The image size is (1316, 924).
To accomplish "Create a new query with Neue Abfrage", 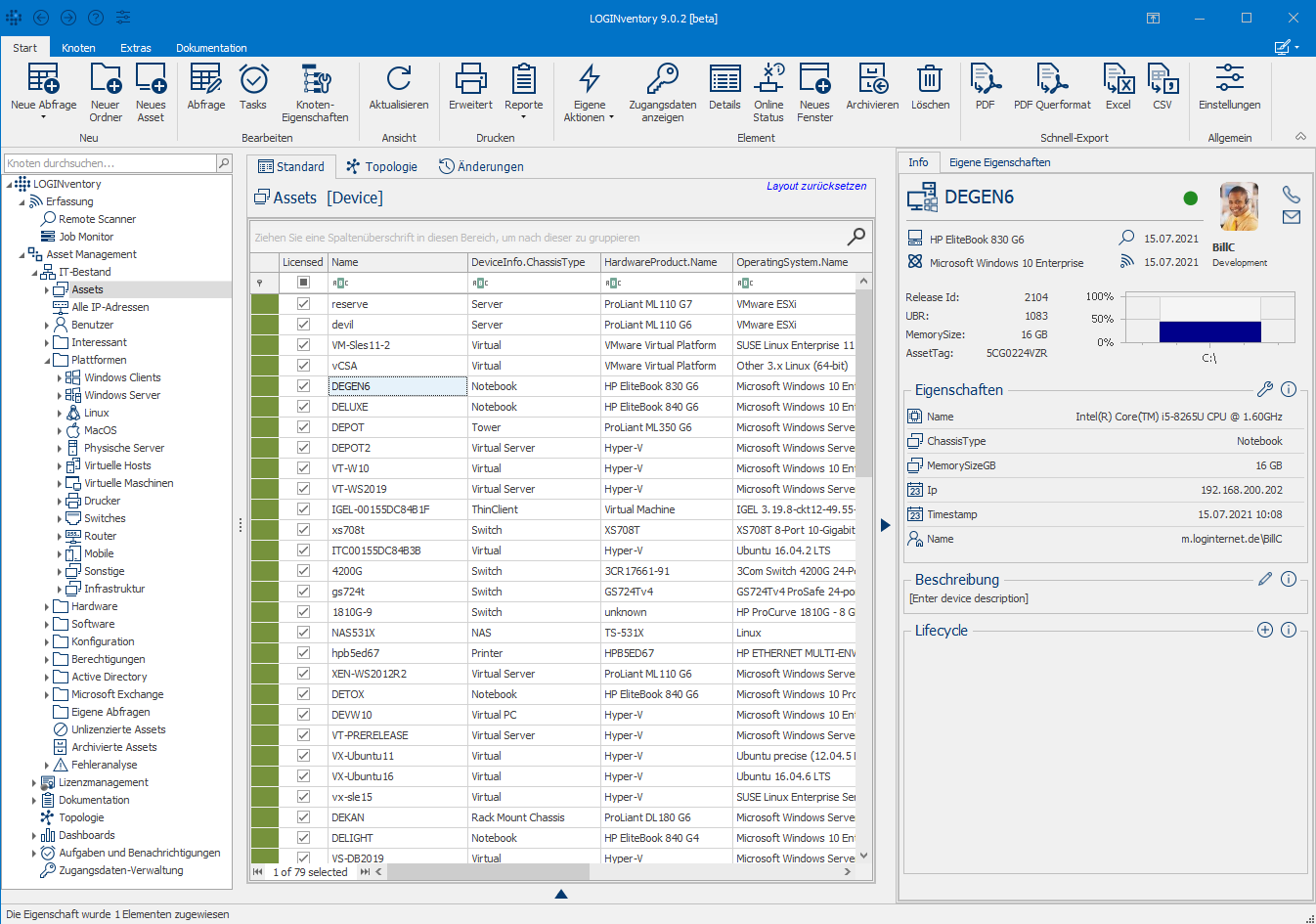I will (x=43, y=92).
